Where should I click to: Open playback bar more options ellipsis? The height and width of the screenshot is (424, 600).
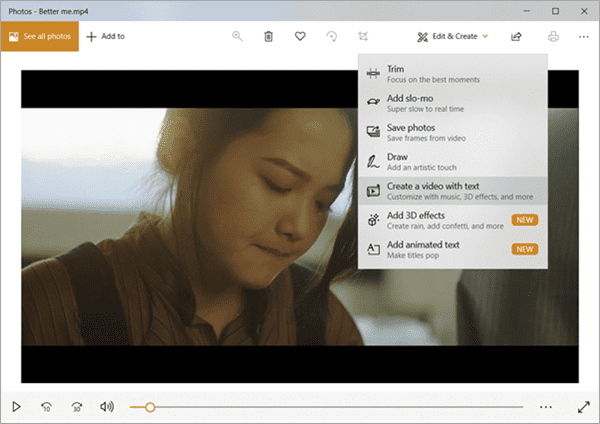[x=546, y=407]
